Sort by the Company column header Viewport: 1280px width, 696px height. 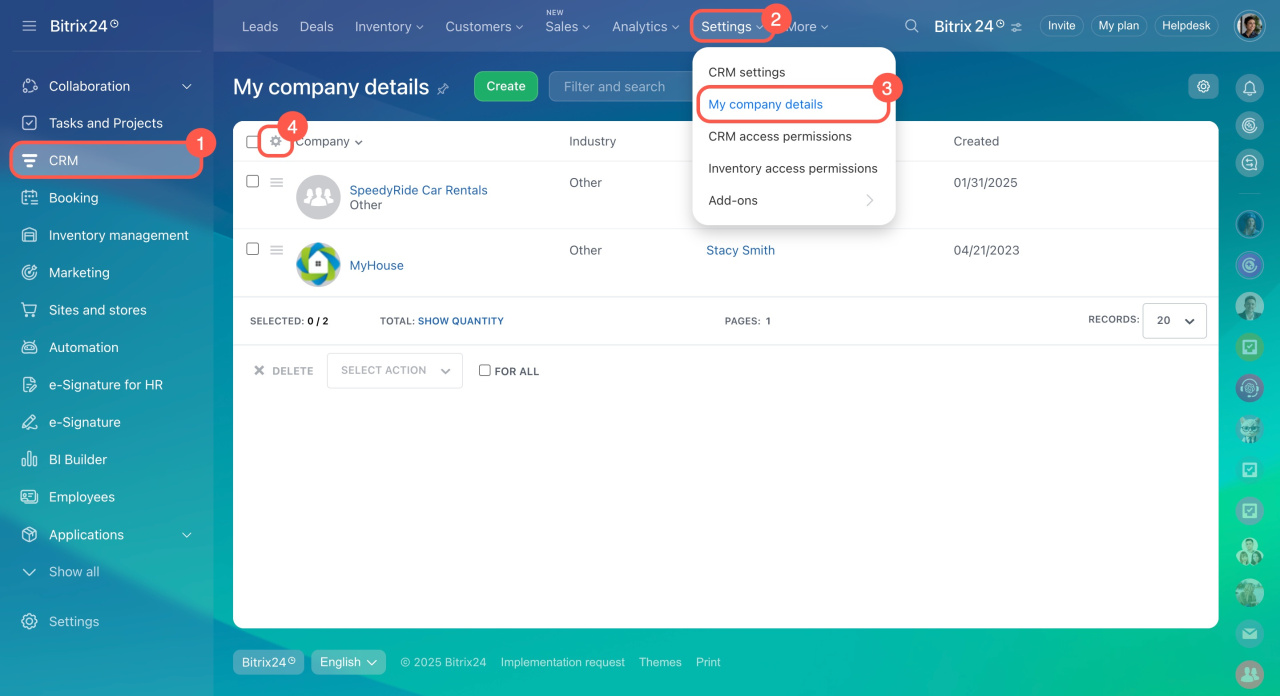tap(329, 142)
